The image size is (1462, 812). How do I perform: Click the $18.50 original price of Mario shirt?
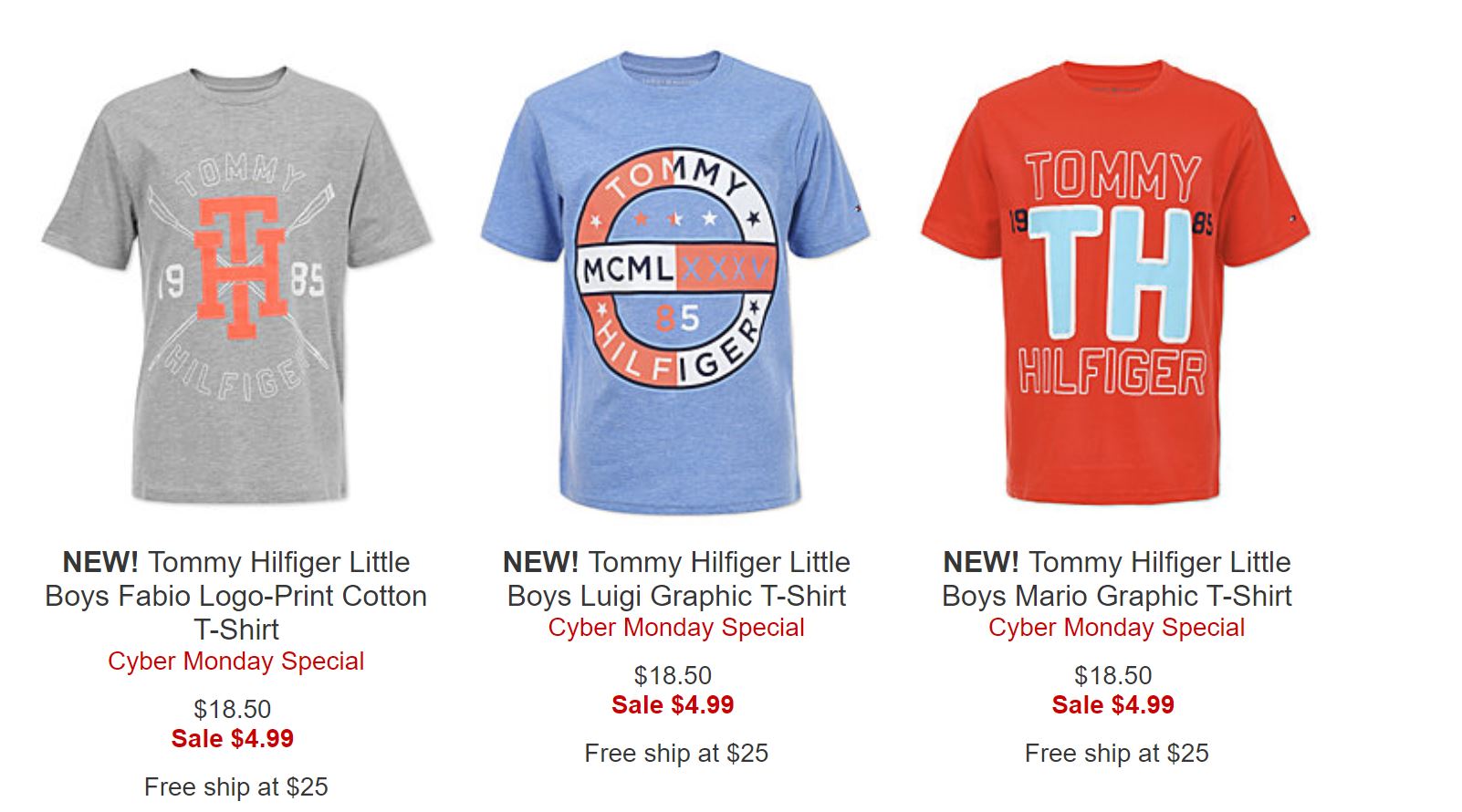tap(1112, 675)
